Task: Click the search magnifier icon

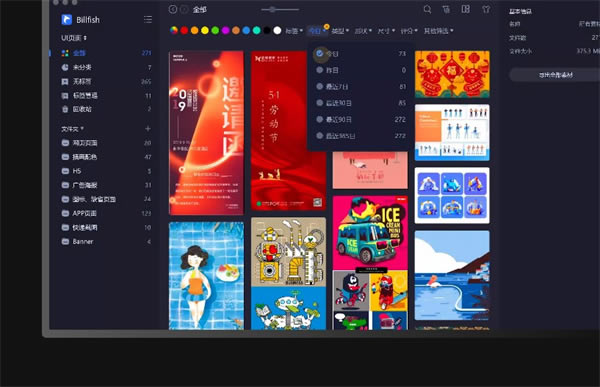Action: pyautogui.click(x=427, y=9)
